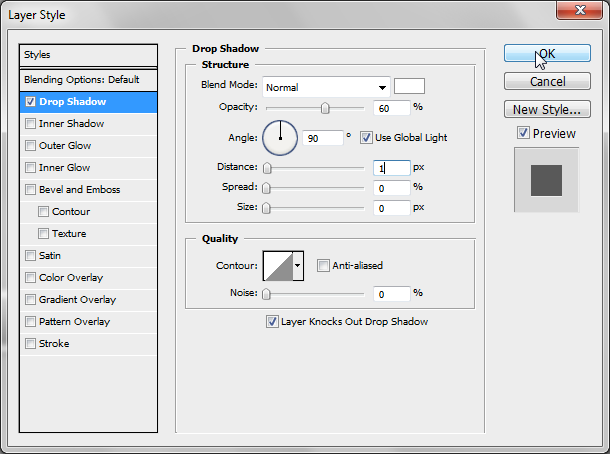This screenshot has width=610, height=454.
Task: Click the style preview thumbnail
Action: 546,180
